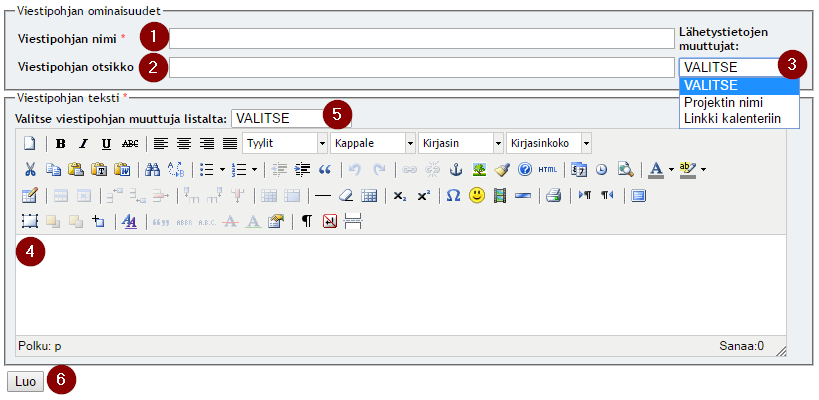Insert a new table
Image resolution: width=819 pixels, height=400 pixels.
coord(30,196)
